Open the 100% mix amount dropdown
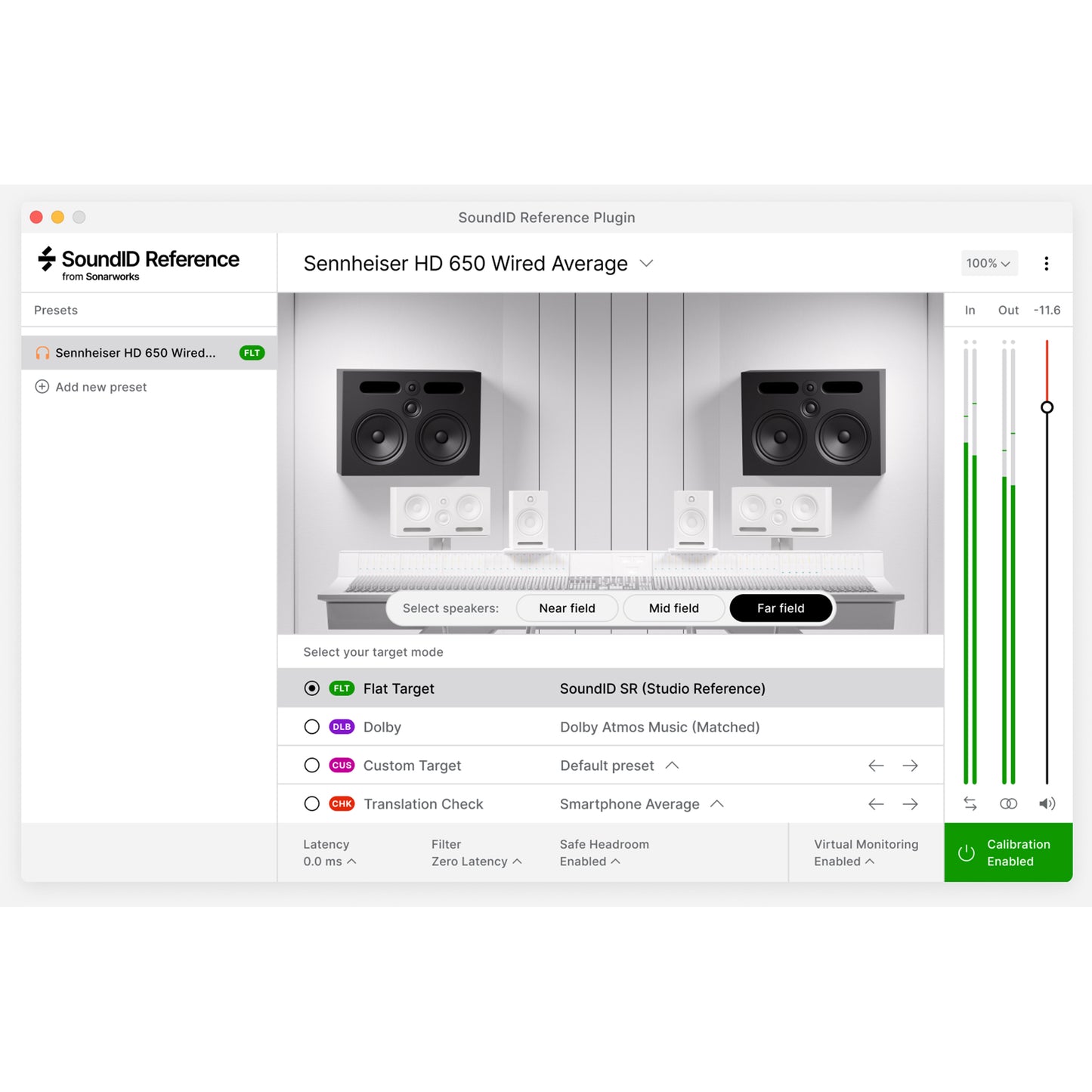 [x=988, y=263]
